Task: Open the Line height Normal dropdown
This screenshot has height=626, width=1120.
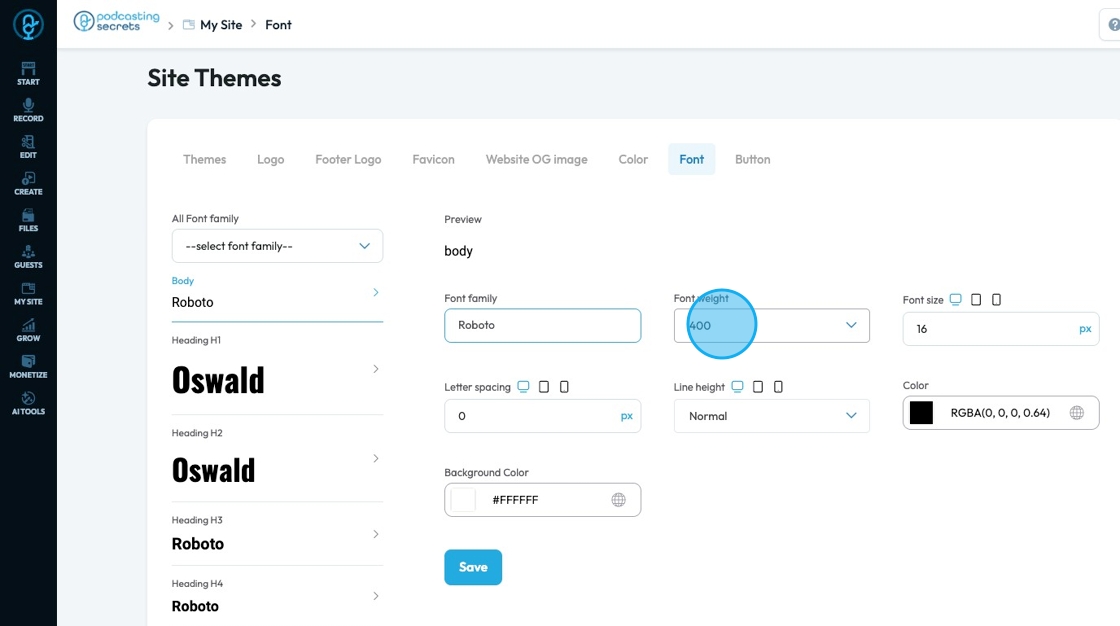Action: tap(771, 416)
